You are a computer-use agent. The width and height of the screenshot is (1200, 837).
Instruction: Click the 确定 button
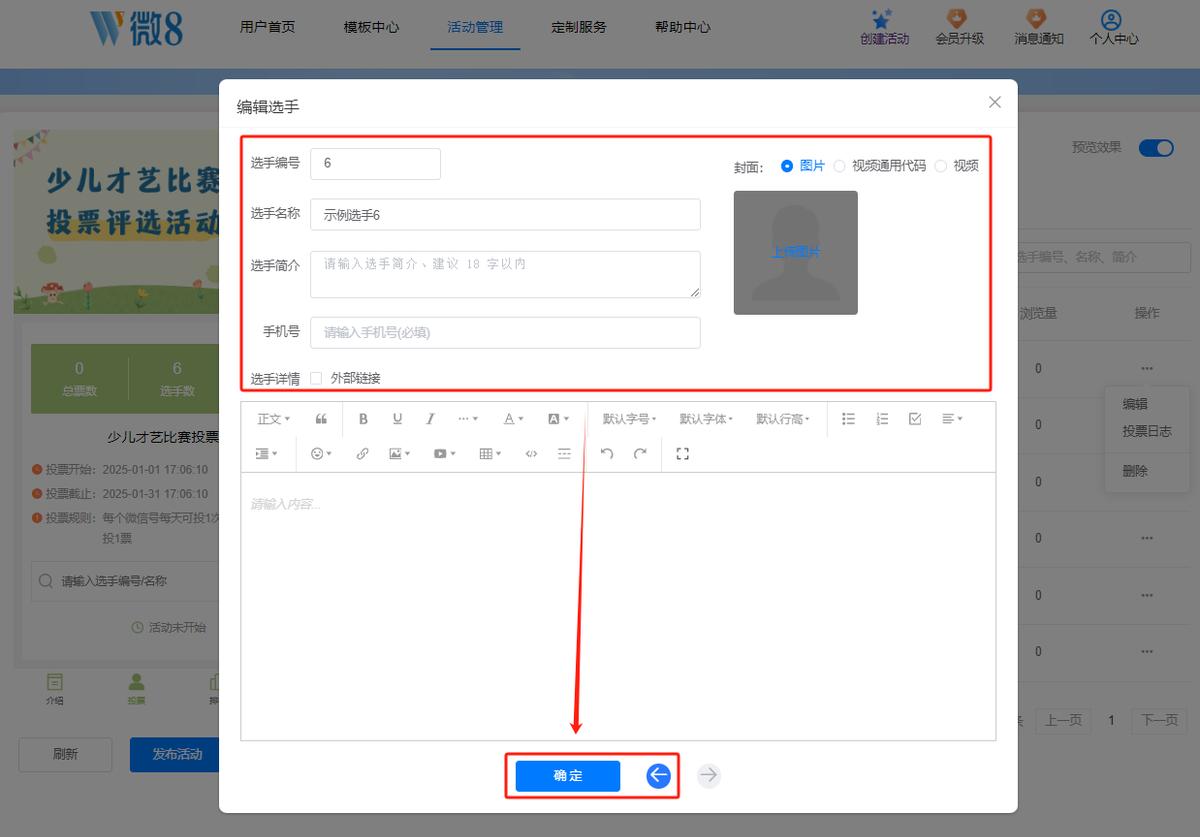click(568, 776)
